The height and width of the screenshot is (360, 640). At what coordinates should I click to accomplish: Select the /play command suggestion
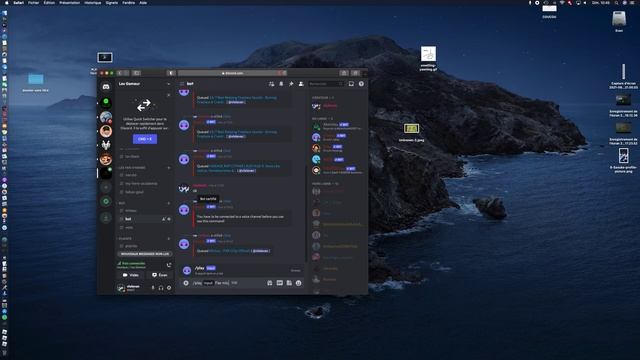pos(242,270)
